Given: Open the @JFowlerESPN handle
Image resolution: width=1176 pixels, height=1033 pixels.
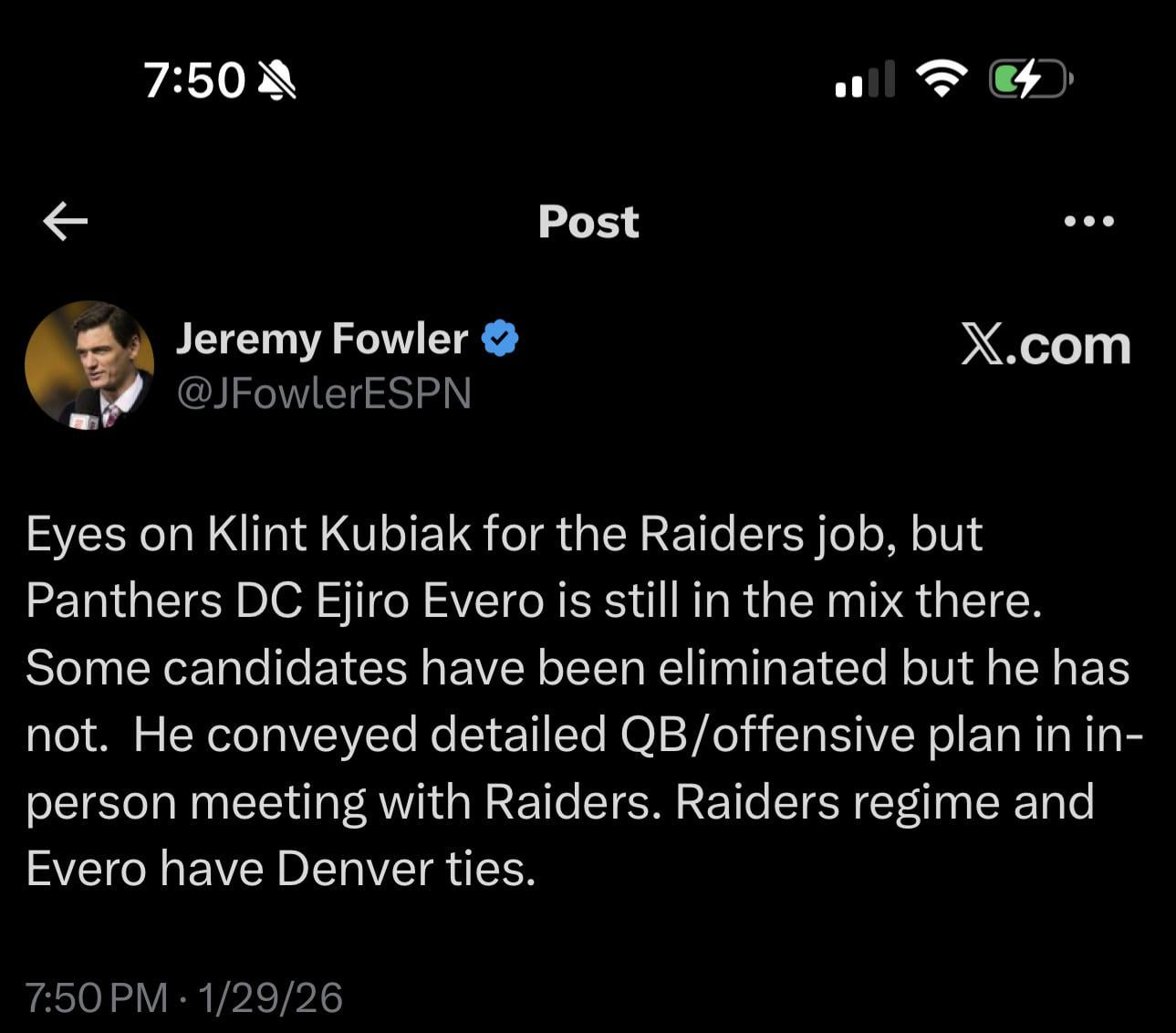Looking at the screenshot, I should tap(323, 392).
